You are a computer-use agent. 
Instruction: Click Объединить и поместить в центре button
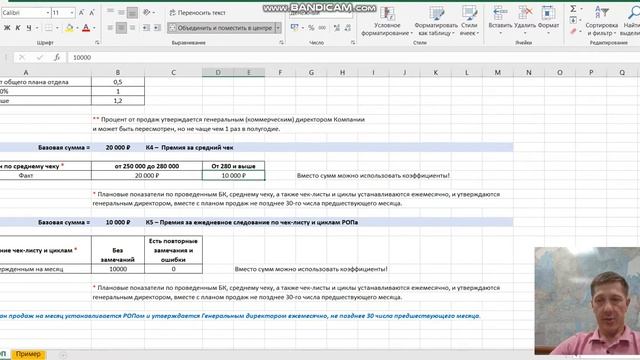(221, 28)
